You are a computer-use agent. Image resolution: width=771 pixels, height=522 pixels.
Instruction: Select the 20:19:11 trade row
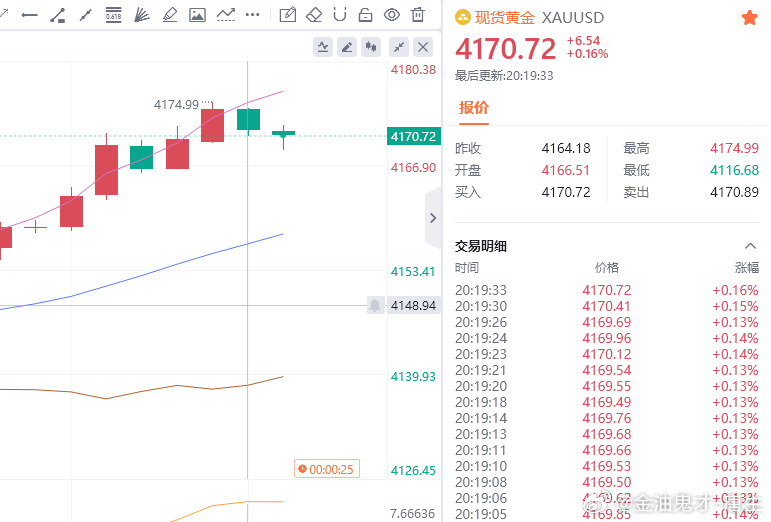607,450
